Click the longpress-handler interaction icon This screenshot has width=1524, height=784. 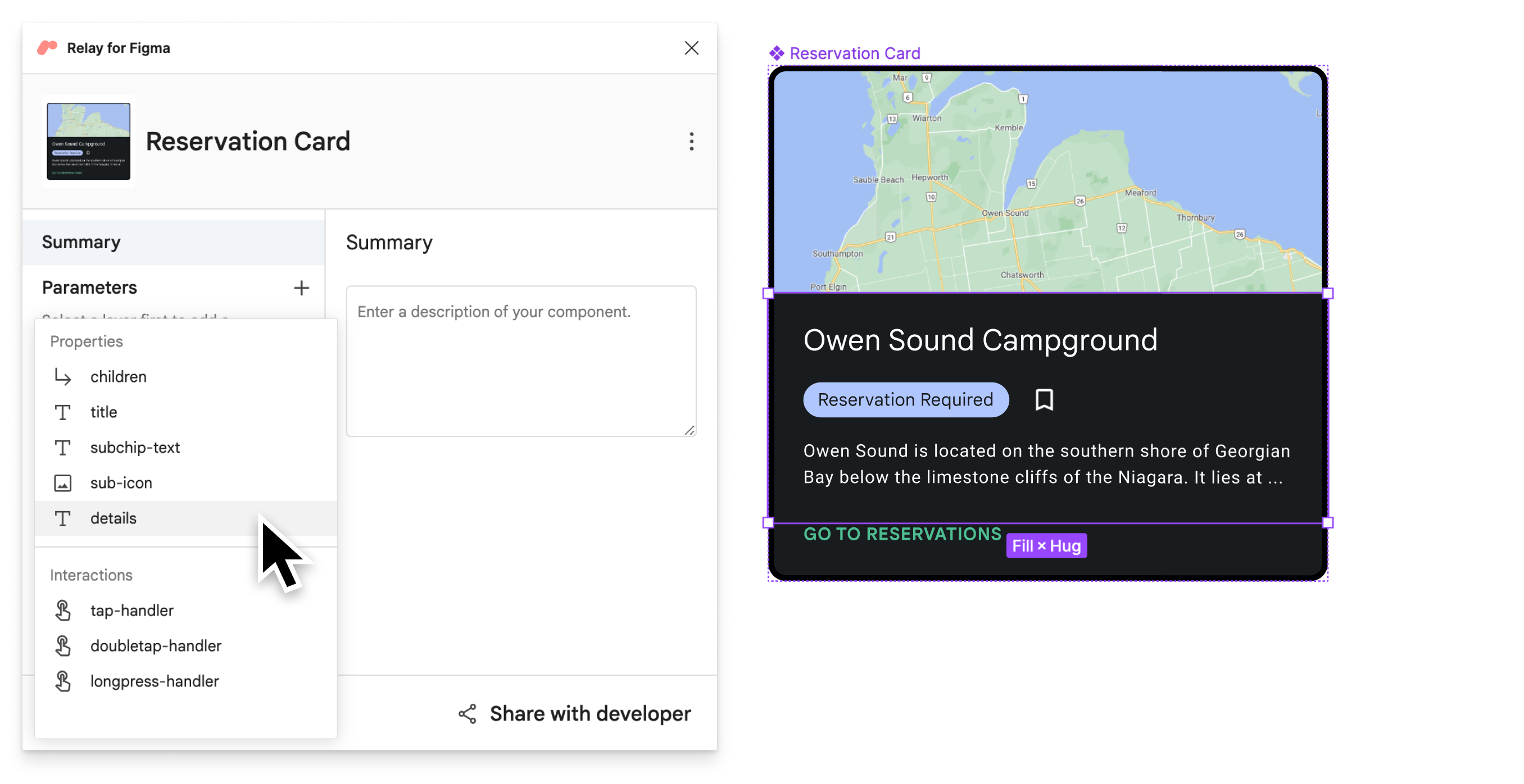(x=63, y=680)
